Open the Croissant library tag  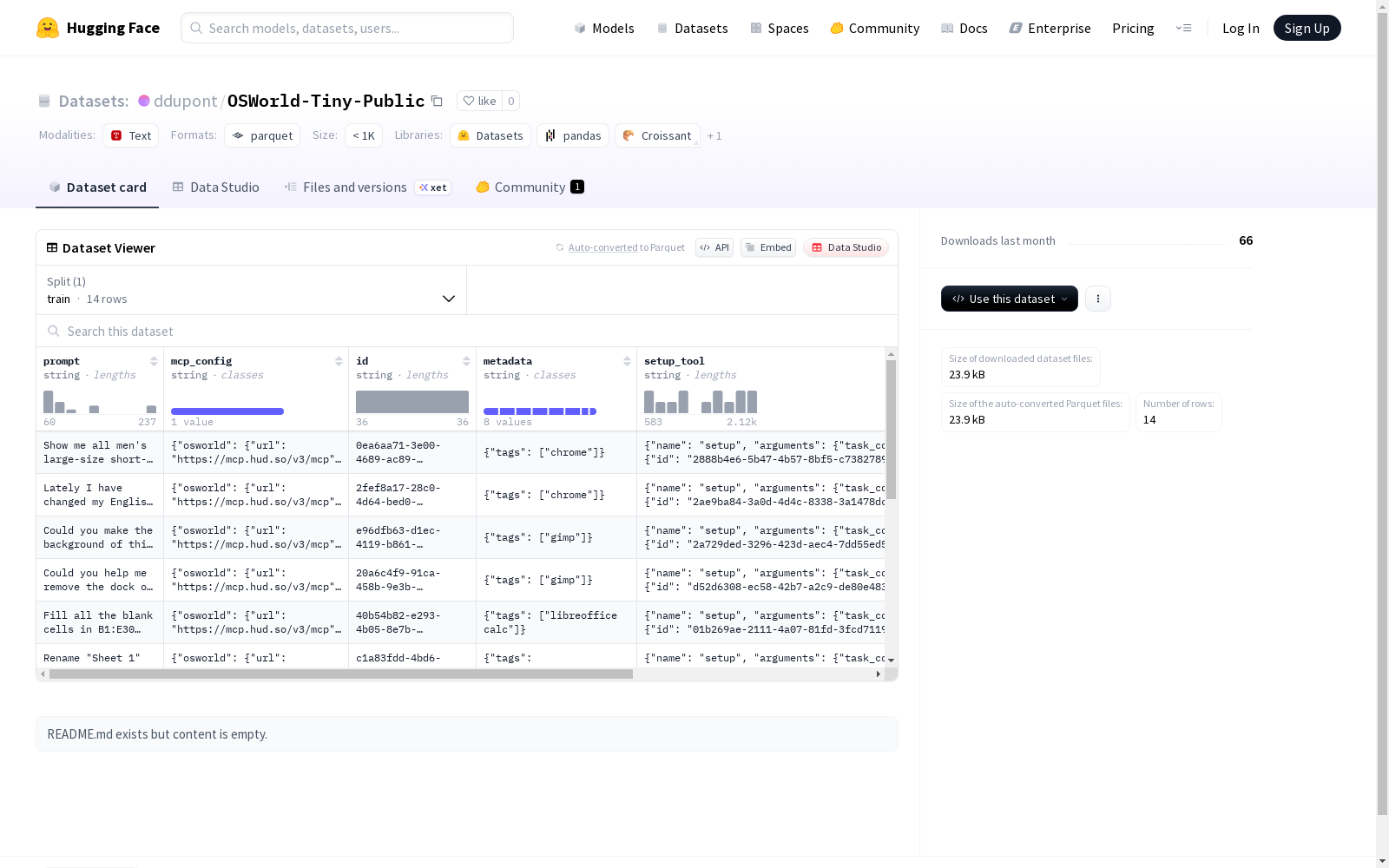coord(657,135)
